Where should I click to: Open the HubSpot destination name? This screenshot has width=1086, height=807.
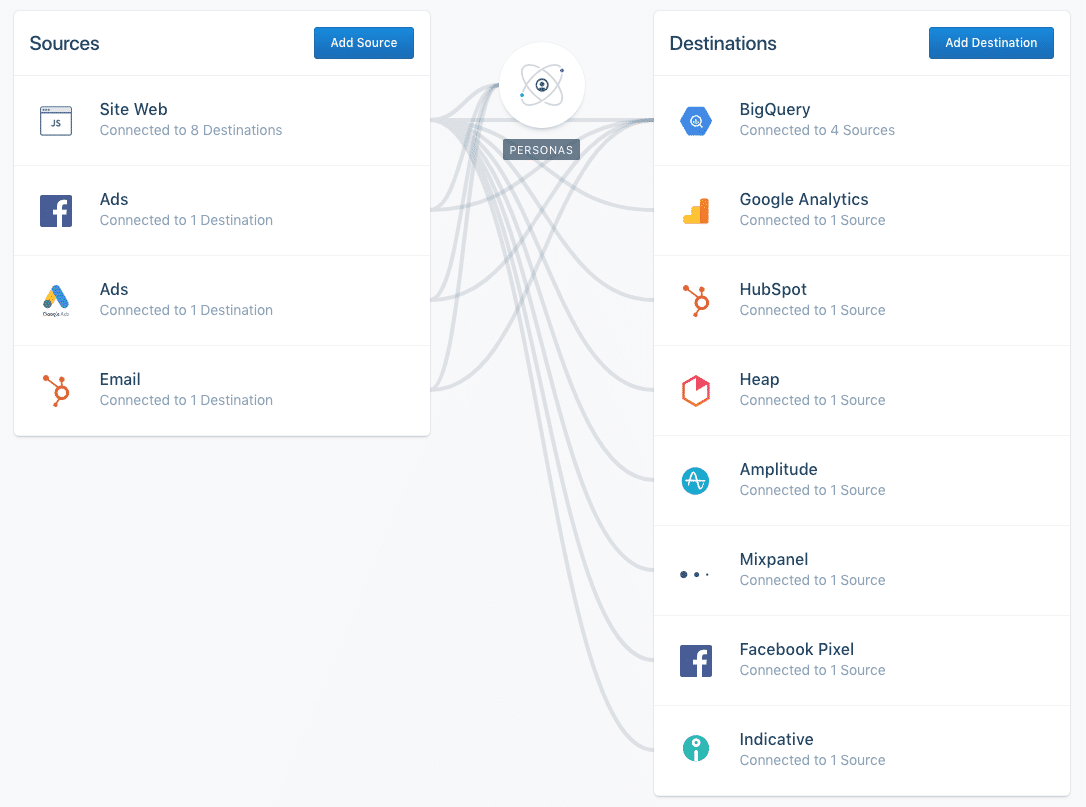[x=773, y=290]
